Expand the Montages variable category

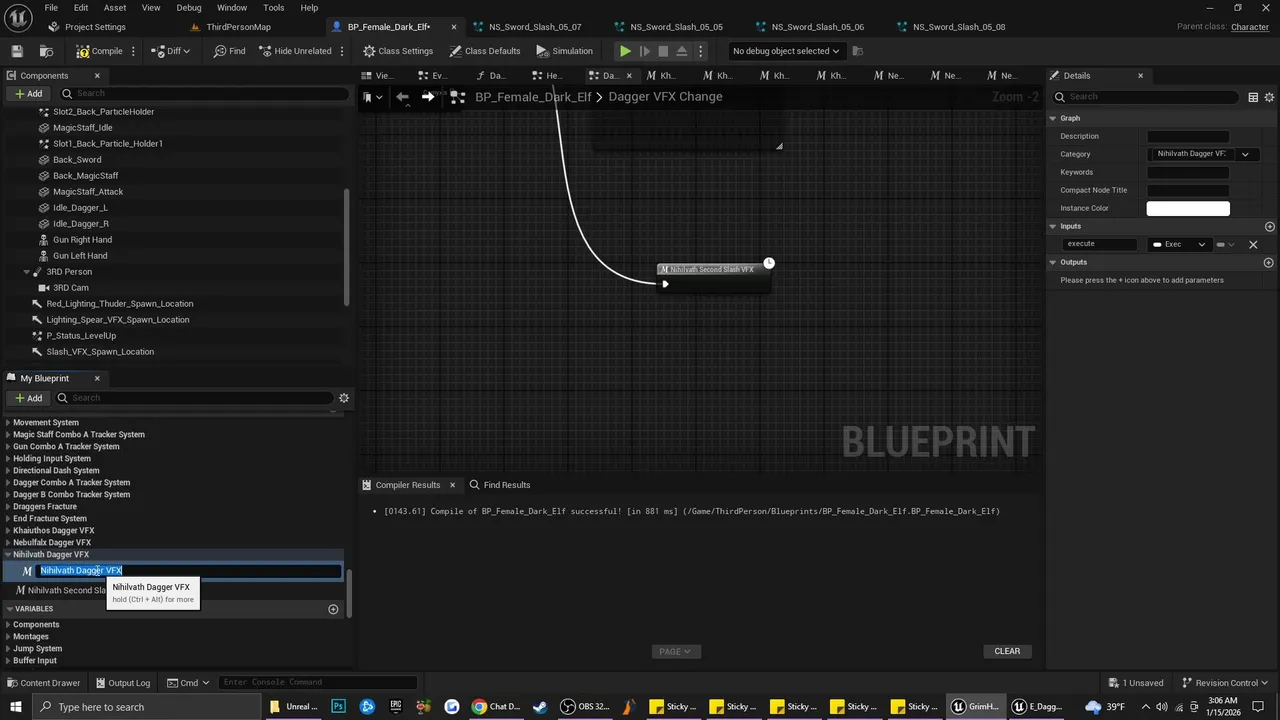[x=8, y=637]
